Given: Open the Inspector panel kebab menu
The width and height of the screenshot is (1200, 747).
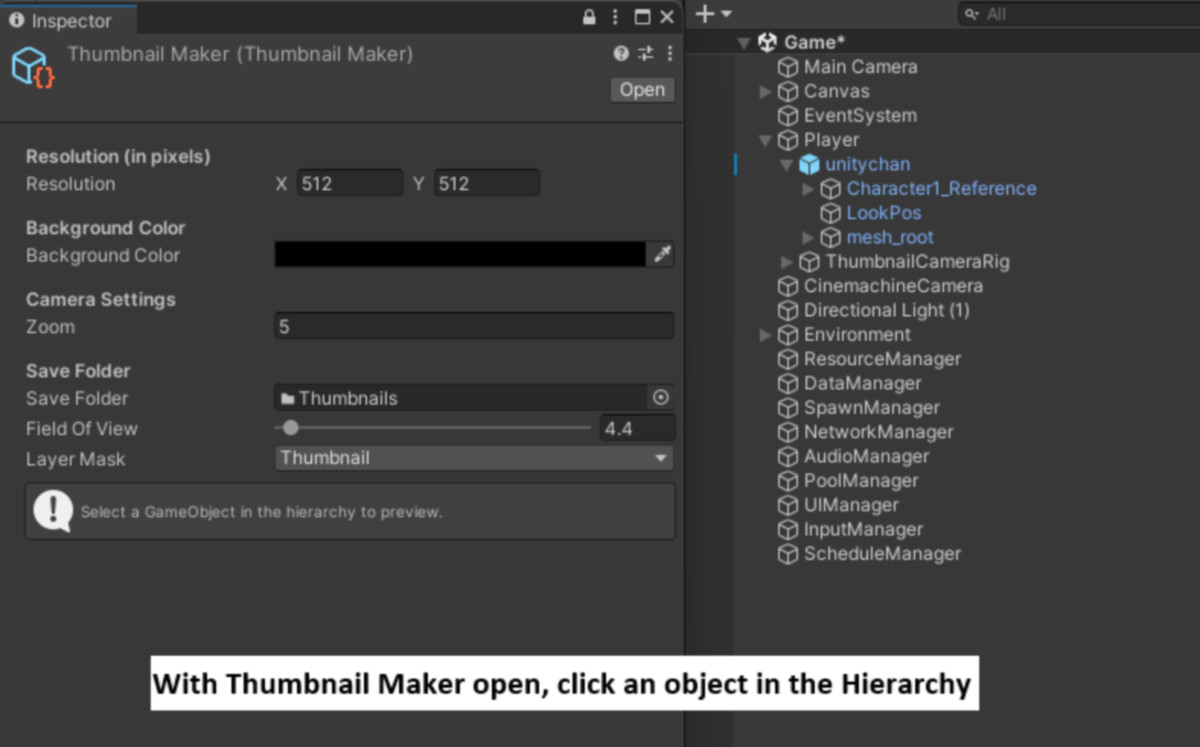Looking at the screenshot, I should click(x=616, y=17).
